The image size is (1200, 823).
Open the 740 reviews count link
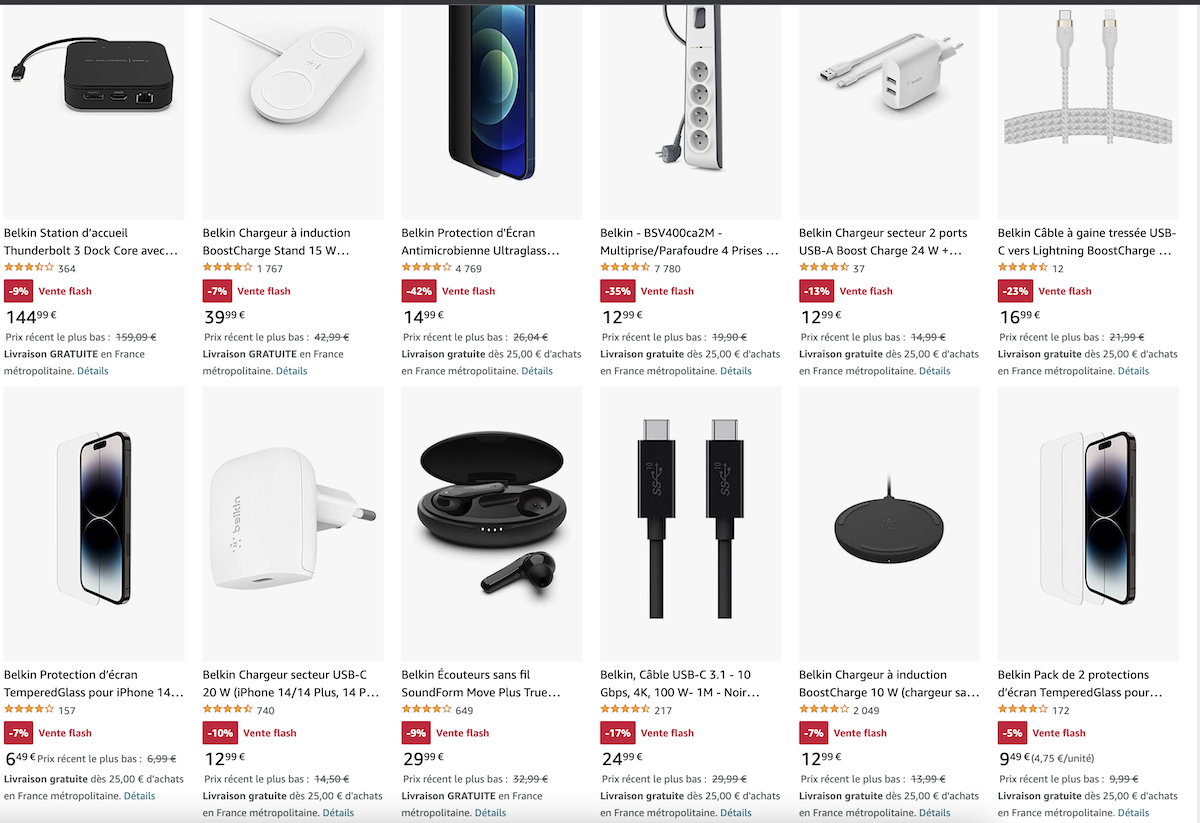[x=265, y=711]
